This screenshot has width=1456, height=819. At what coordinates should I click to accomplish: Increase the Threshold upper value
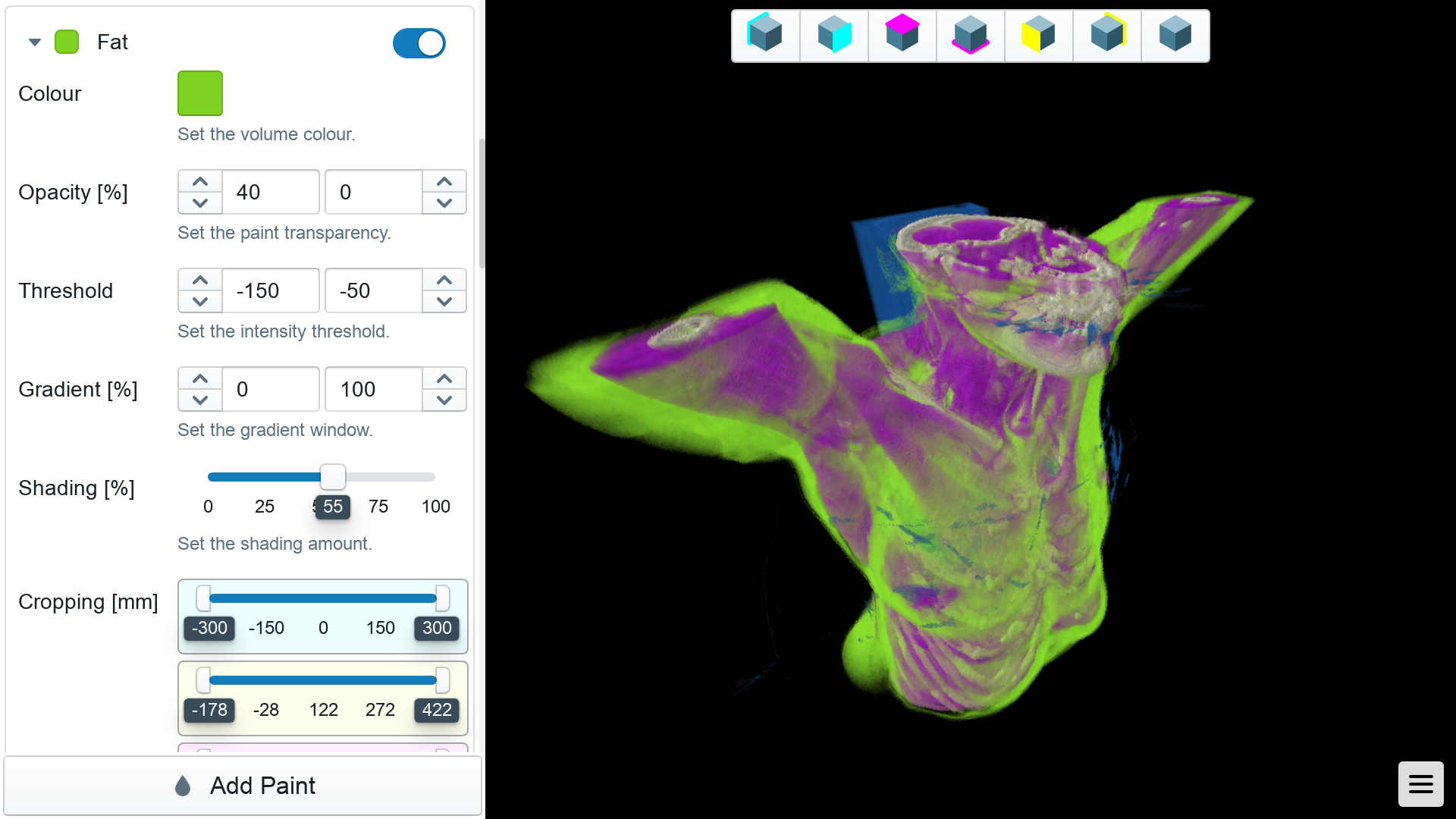[444, 280]
